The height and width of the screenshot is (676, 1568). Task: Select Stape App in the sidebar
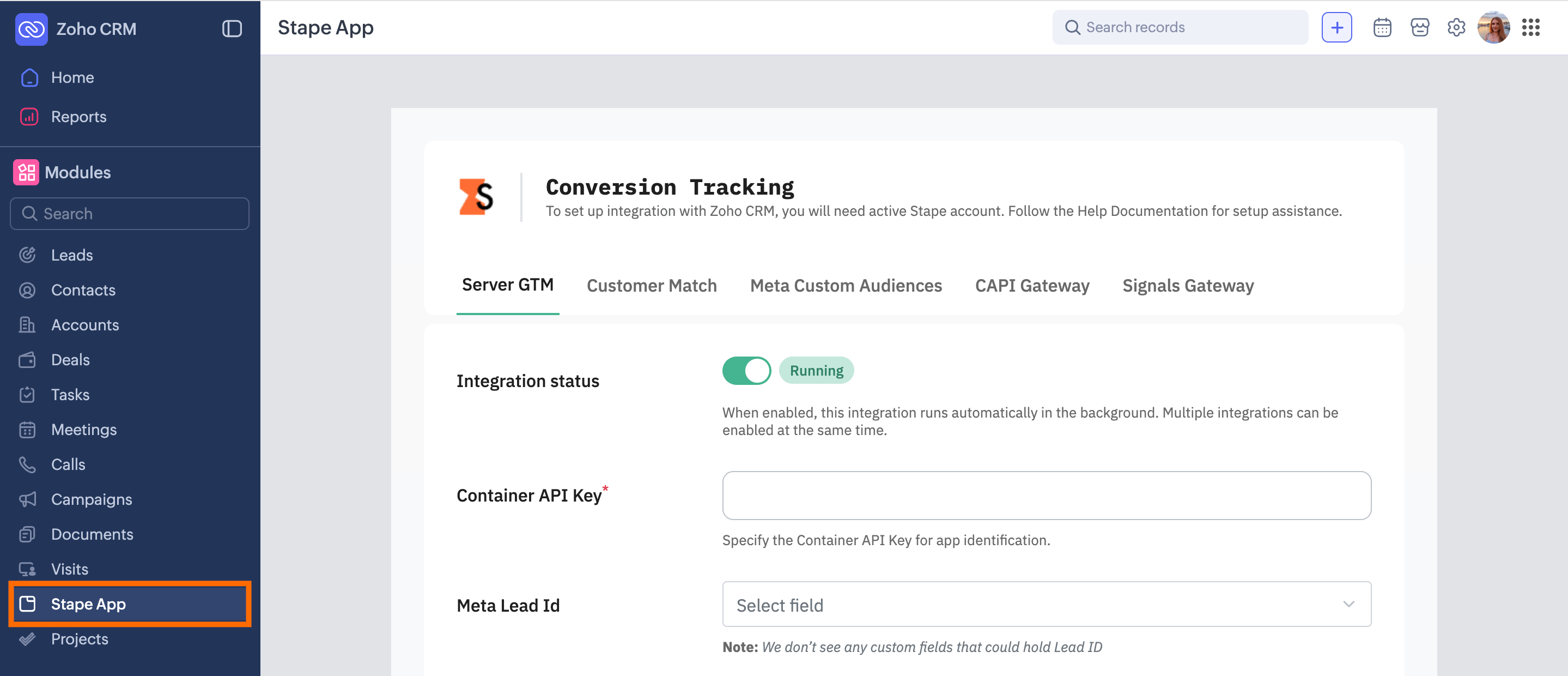point(130,603)
